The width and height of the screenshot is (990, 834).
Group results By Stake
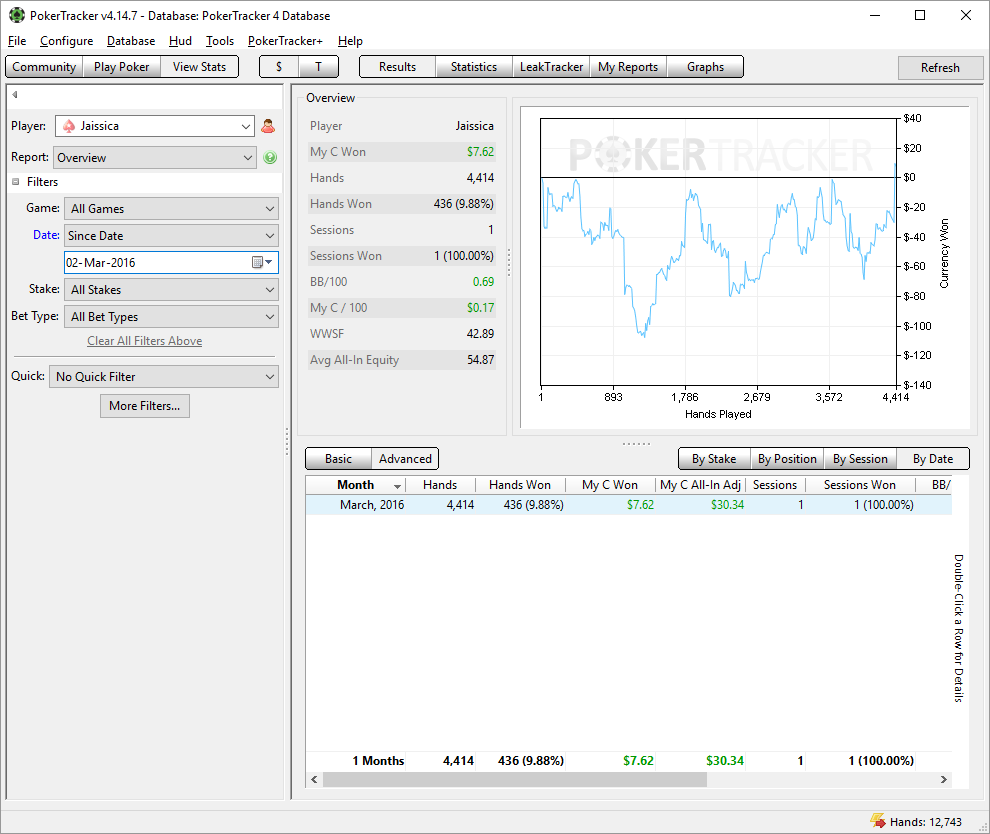[x=714, y=459]
